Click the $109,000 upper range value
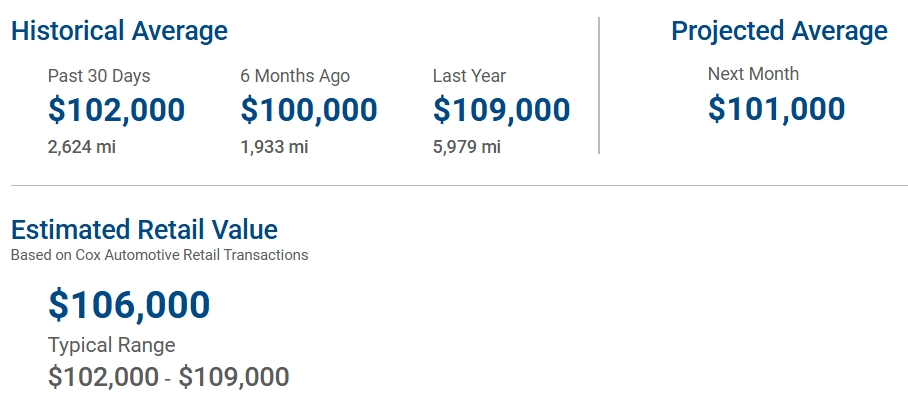Screen dimensions: 908x402 click(234, 377)
